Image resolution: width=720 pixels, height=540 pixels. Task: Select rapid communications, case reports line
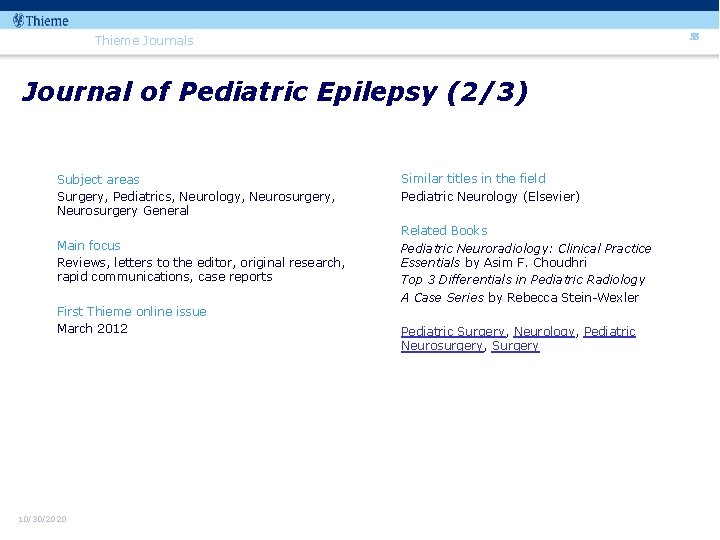coord(165,277)
